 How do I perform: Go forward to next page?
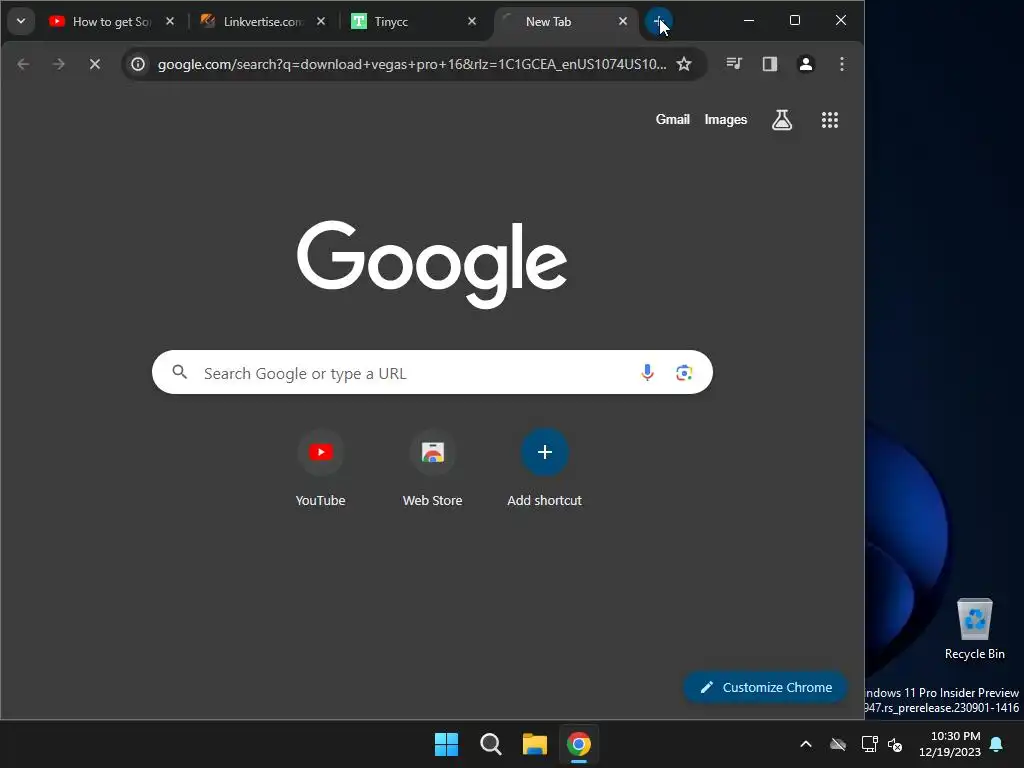pos(59,64)
